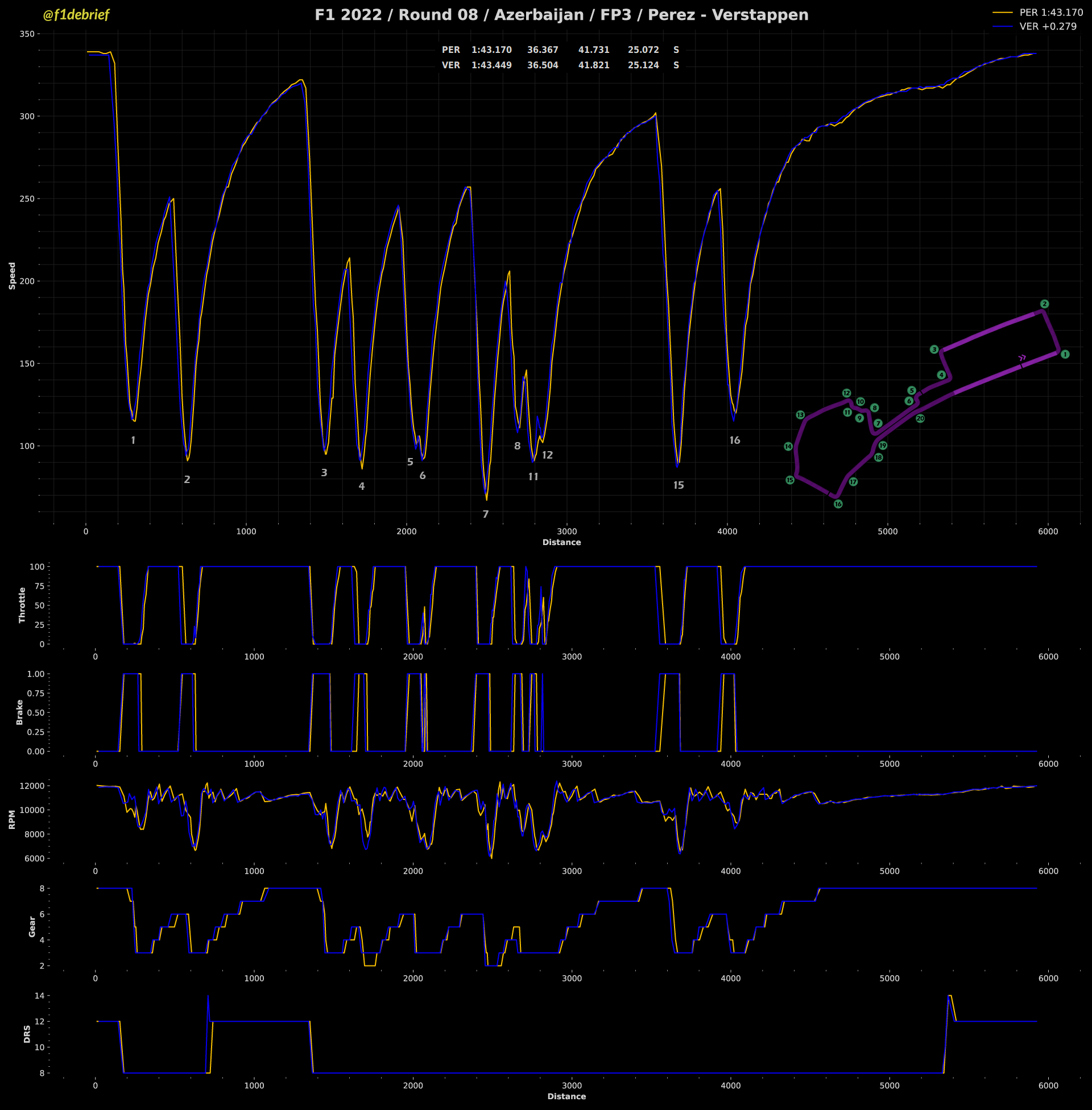The height and width of the screenshot is (1110, 1092).
Task: Click turn 1 marker on track map
Action: (1065, 354)
